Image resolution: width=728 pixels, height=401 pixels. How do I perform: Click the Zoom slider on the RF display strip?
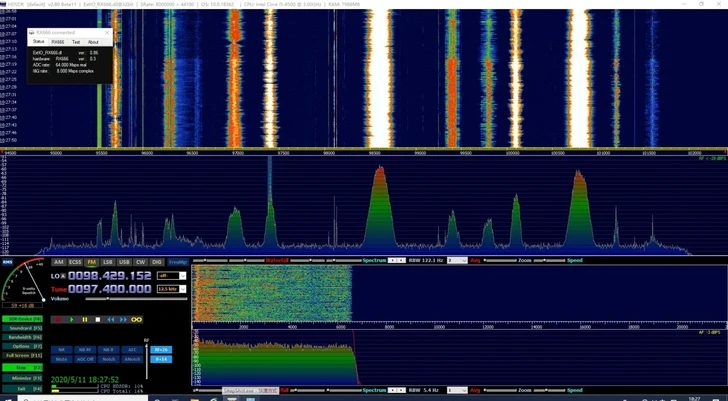click(x=500, y=260)
